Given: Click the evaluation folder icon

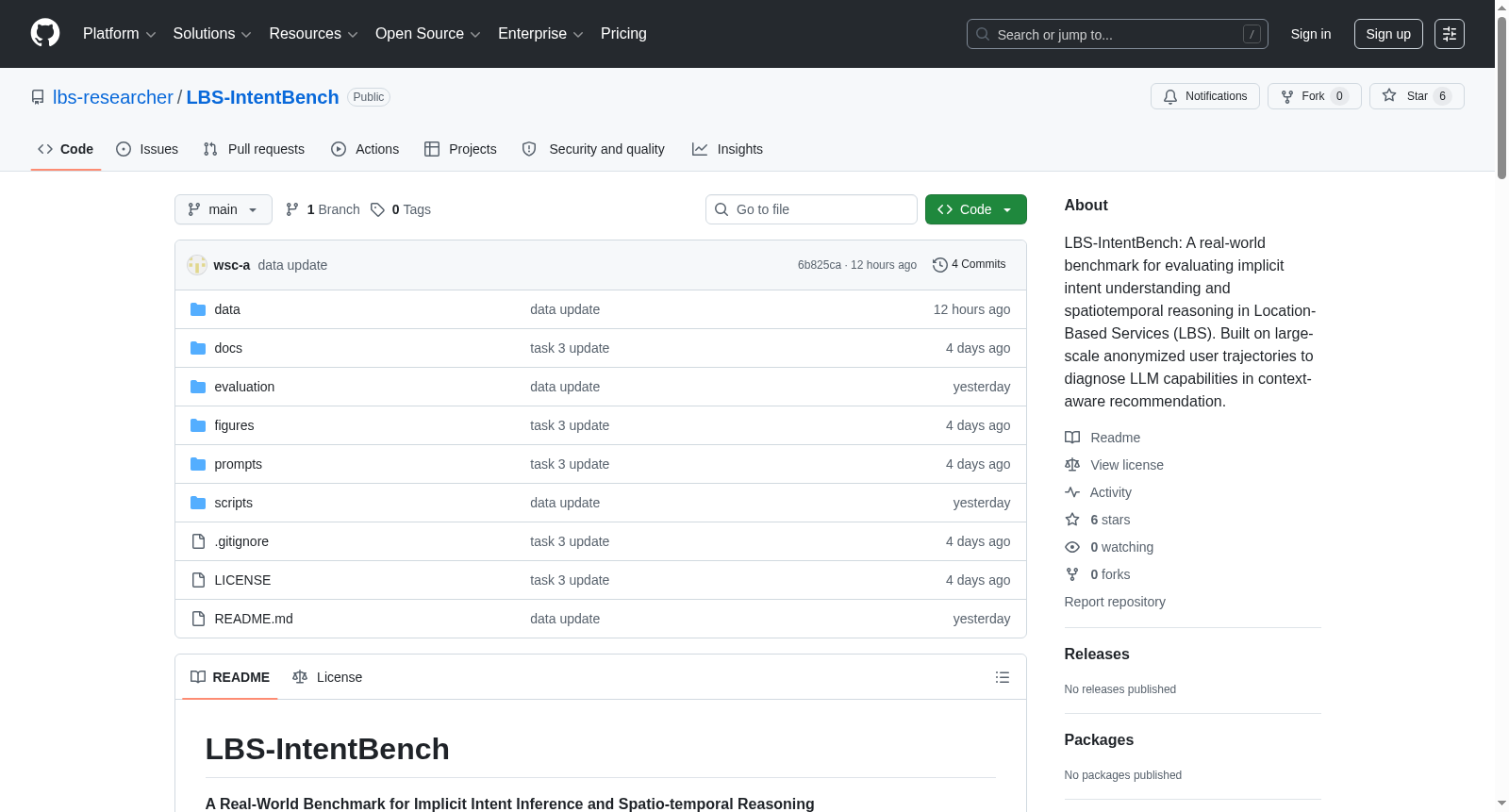Looking at the screenshot, I should tap(198, 387).
